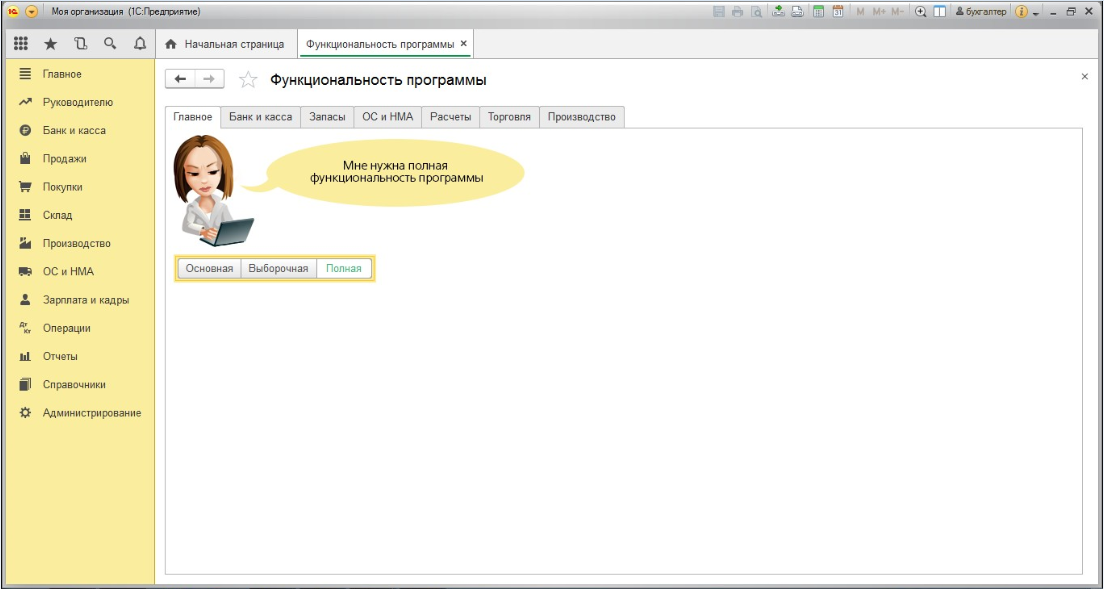This screenshot has height=589, width=1104.
Task: Close the 'Функциональность программы' tab
Action: click(x=463, y=44)
